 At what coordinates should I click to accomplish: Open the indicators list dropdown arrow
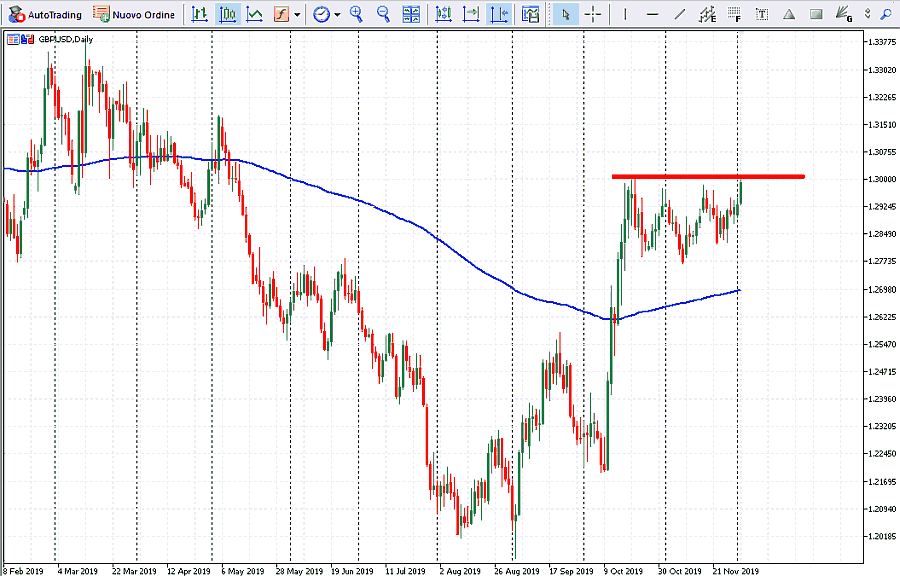coord(297,15)
